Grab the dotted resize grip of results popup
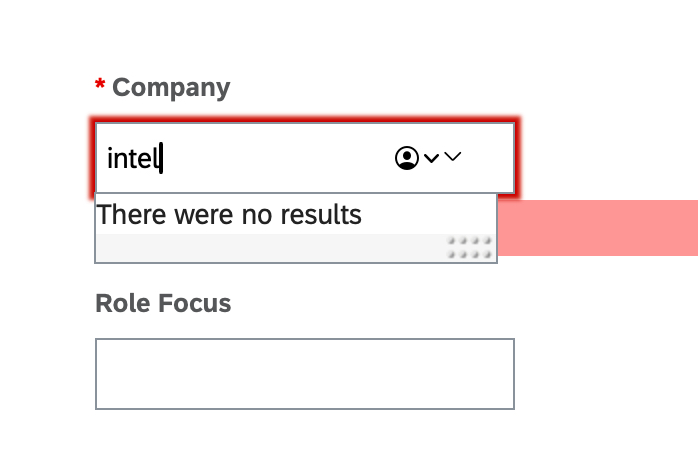Viewport: 698px width, 458px height. click(470, 248)
